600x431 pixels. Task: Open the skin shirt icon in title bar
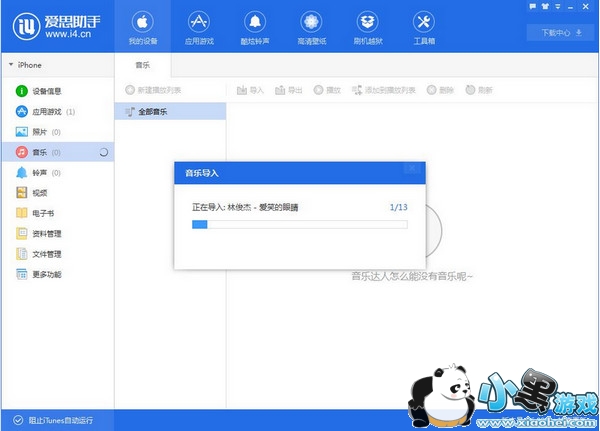tap(545, 6)
